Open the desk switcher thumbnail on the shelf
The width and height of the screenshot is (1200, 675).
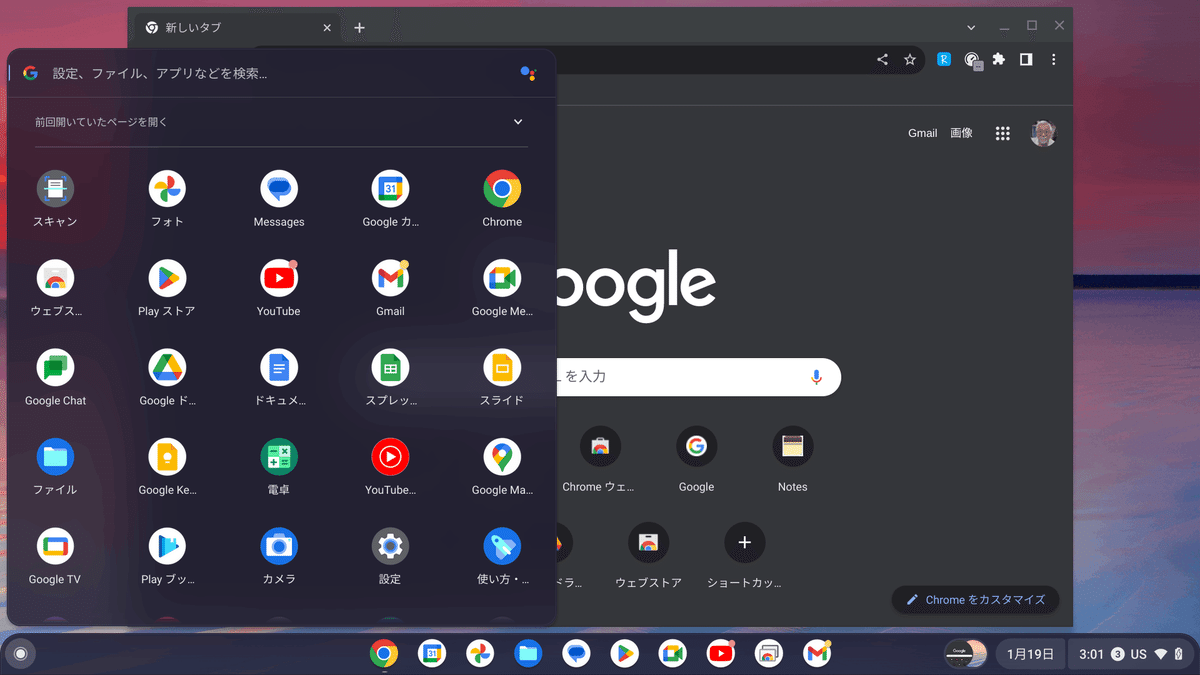click(x=966, y=654)
